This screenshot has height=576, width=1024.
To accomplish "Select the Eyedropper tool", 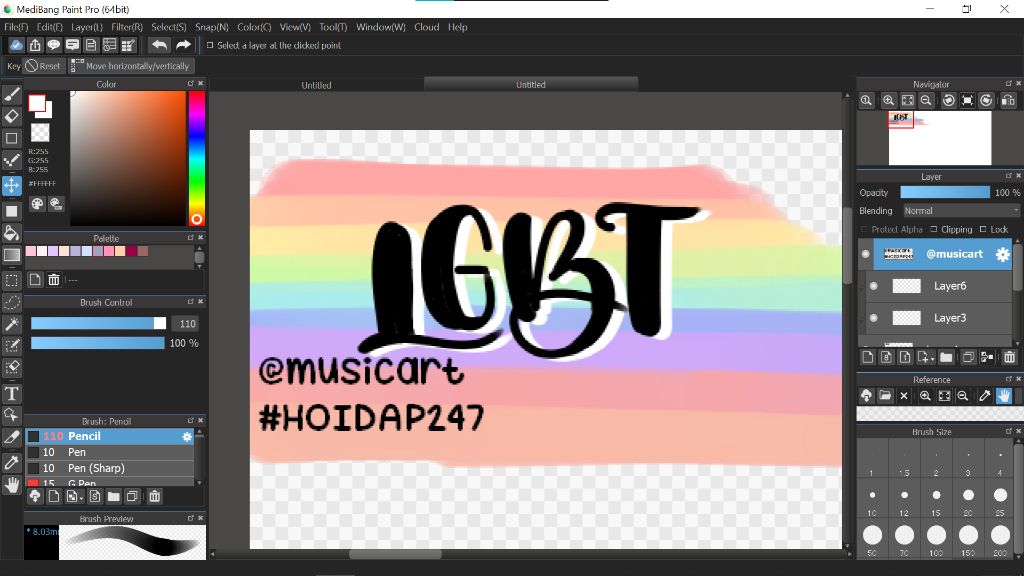I will pos(12,463).
